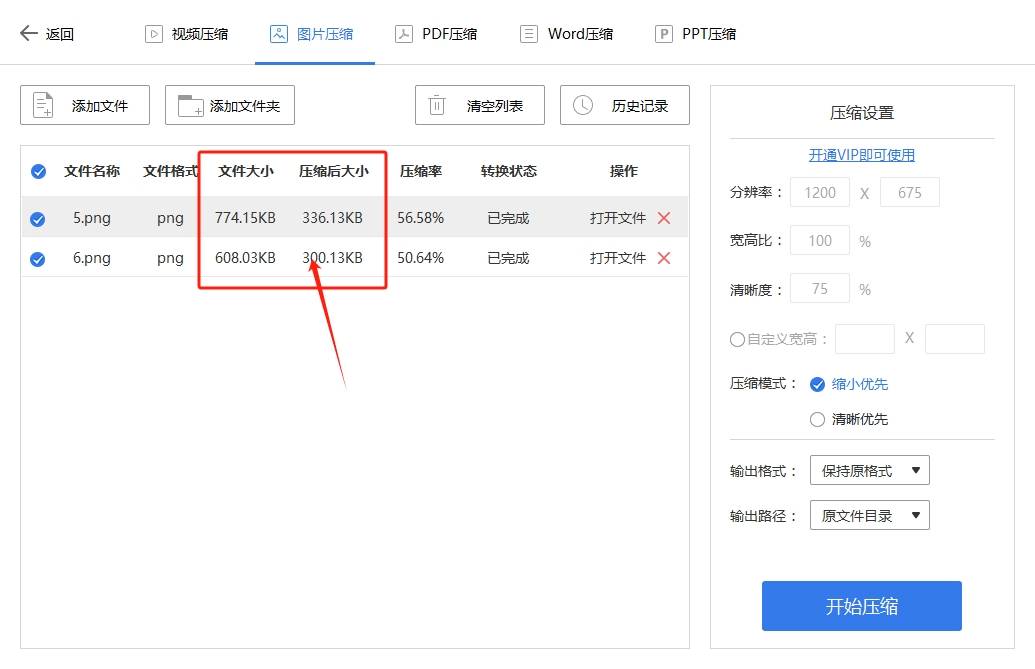Open the 输出路径 dropdown
Viewport: 1035px width, 669px height.
pos(868,515)
